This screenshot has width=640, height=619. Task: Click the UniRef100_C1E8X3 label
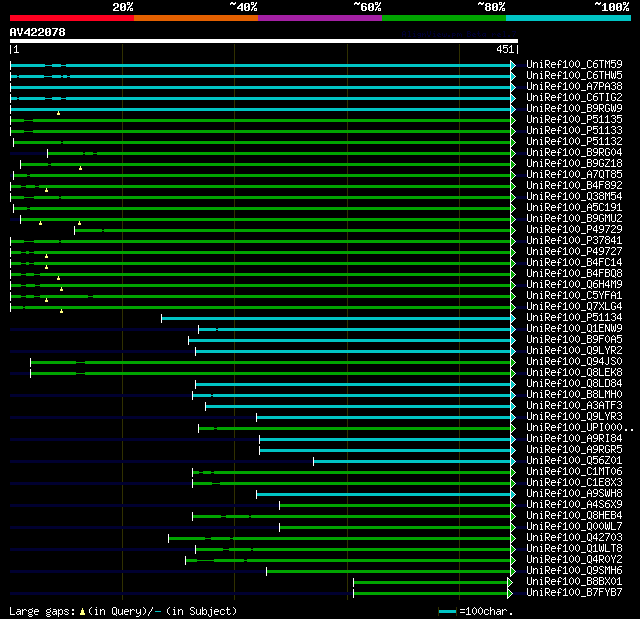[574, 483]
